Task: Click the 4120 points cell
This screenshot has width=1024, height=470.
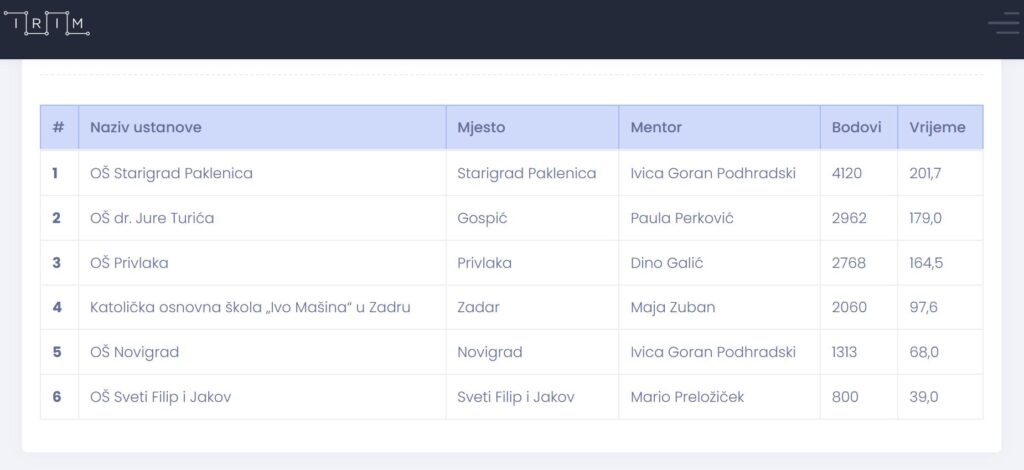Action: tap(859, 173)
